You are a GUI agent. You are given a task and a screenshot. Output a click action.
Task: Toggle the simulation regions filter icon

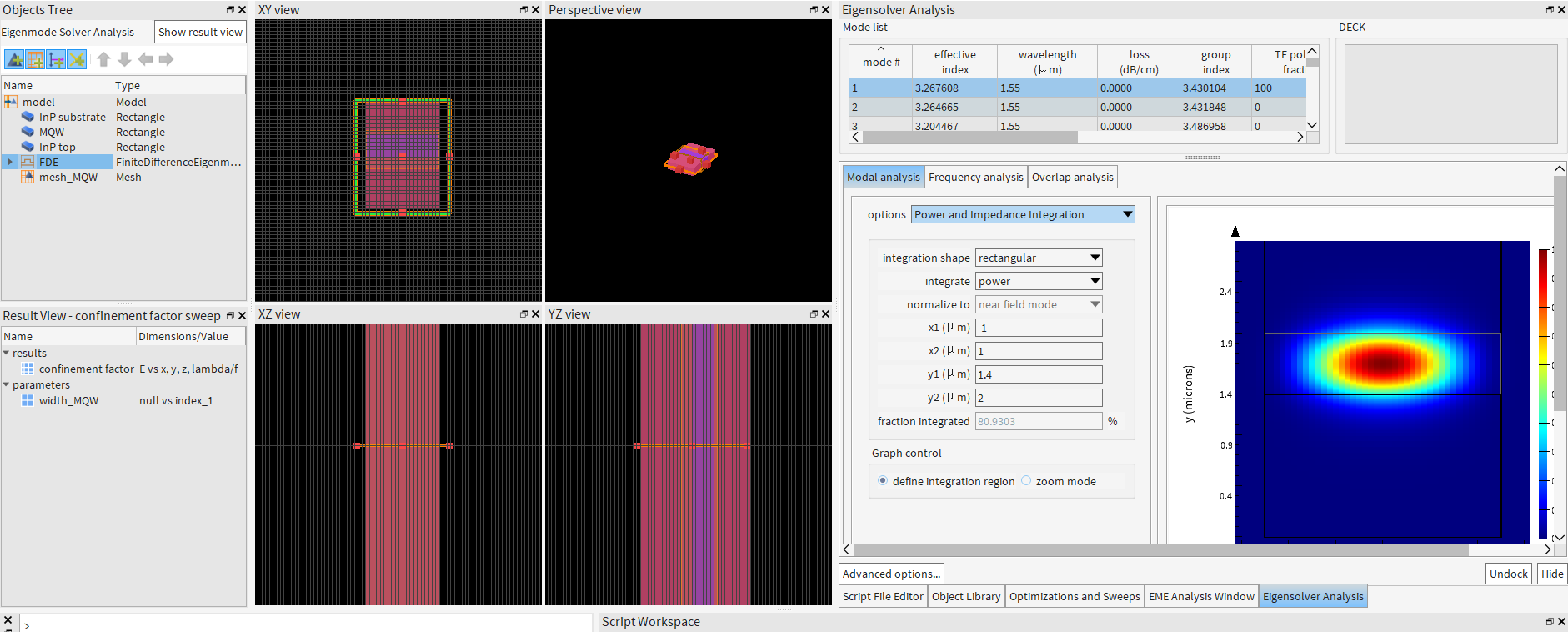(35, 59)
